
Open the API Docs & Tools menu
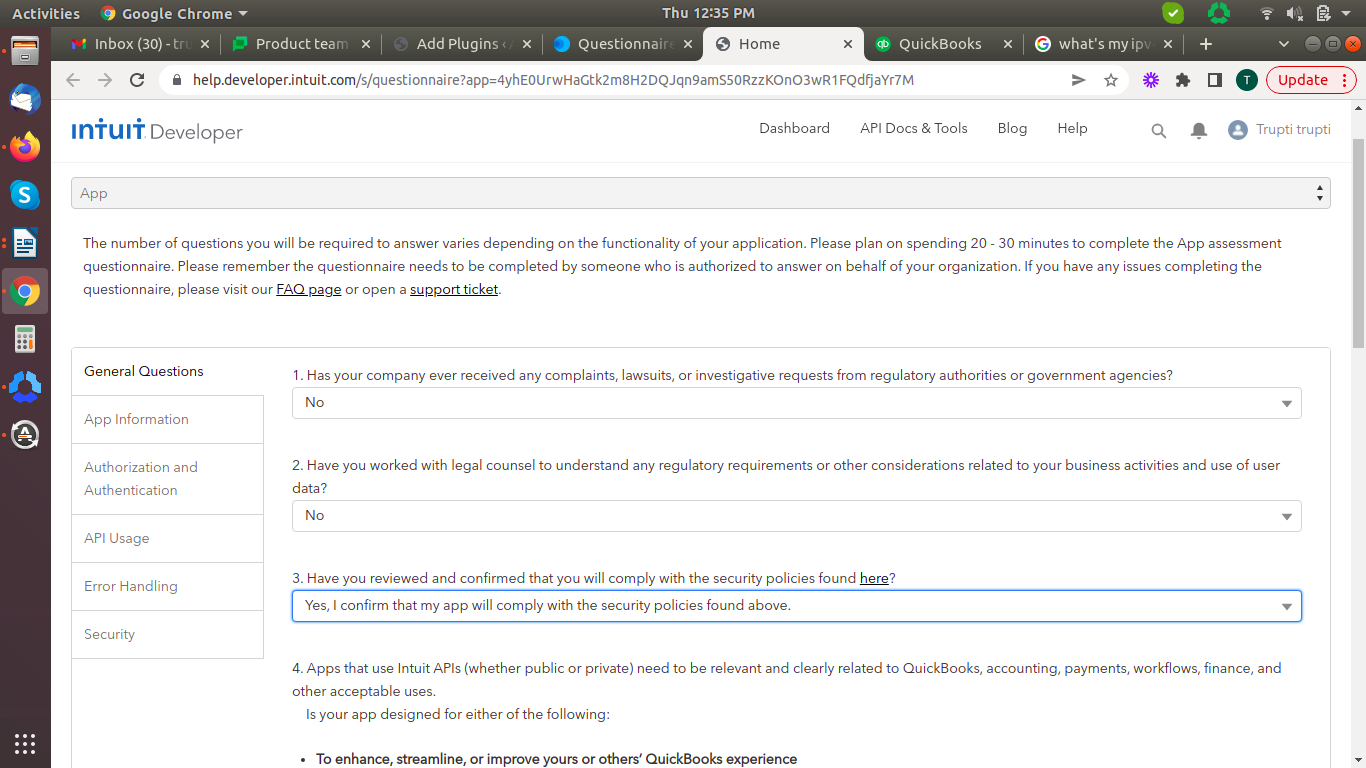click(913, 128)
